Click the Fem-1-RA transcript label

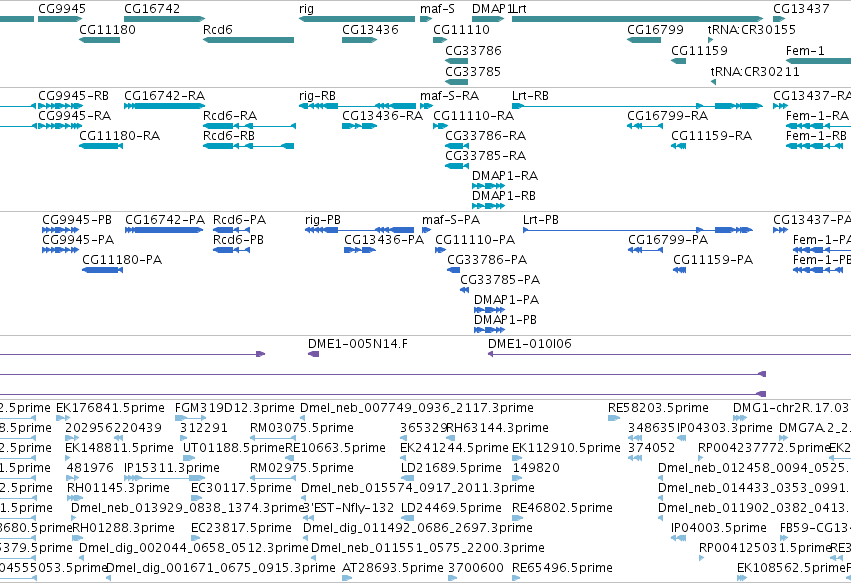pos(817,116)
